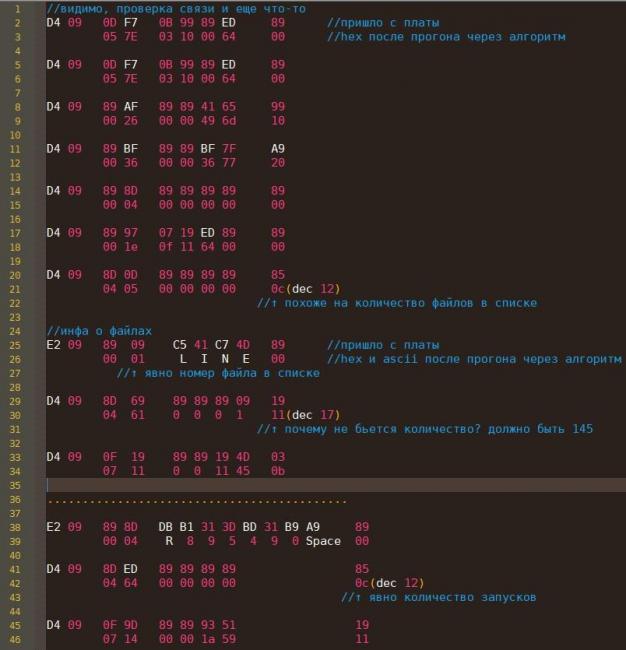Click the "//инфа о файлах" comment
The height and width of the screenshot is (650, 626).
(100, 330)
